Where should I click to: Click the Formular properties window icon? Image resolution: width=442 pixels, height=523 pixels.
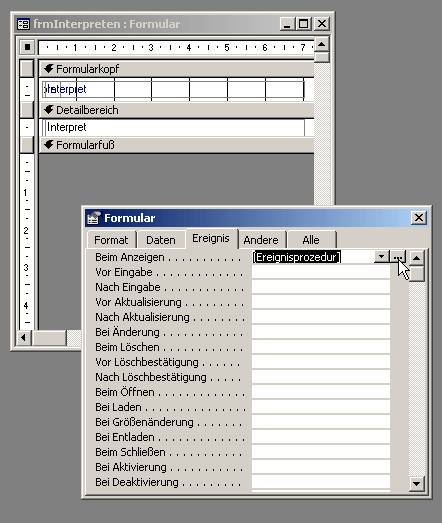point(94,218)
